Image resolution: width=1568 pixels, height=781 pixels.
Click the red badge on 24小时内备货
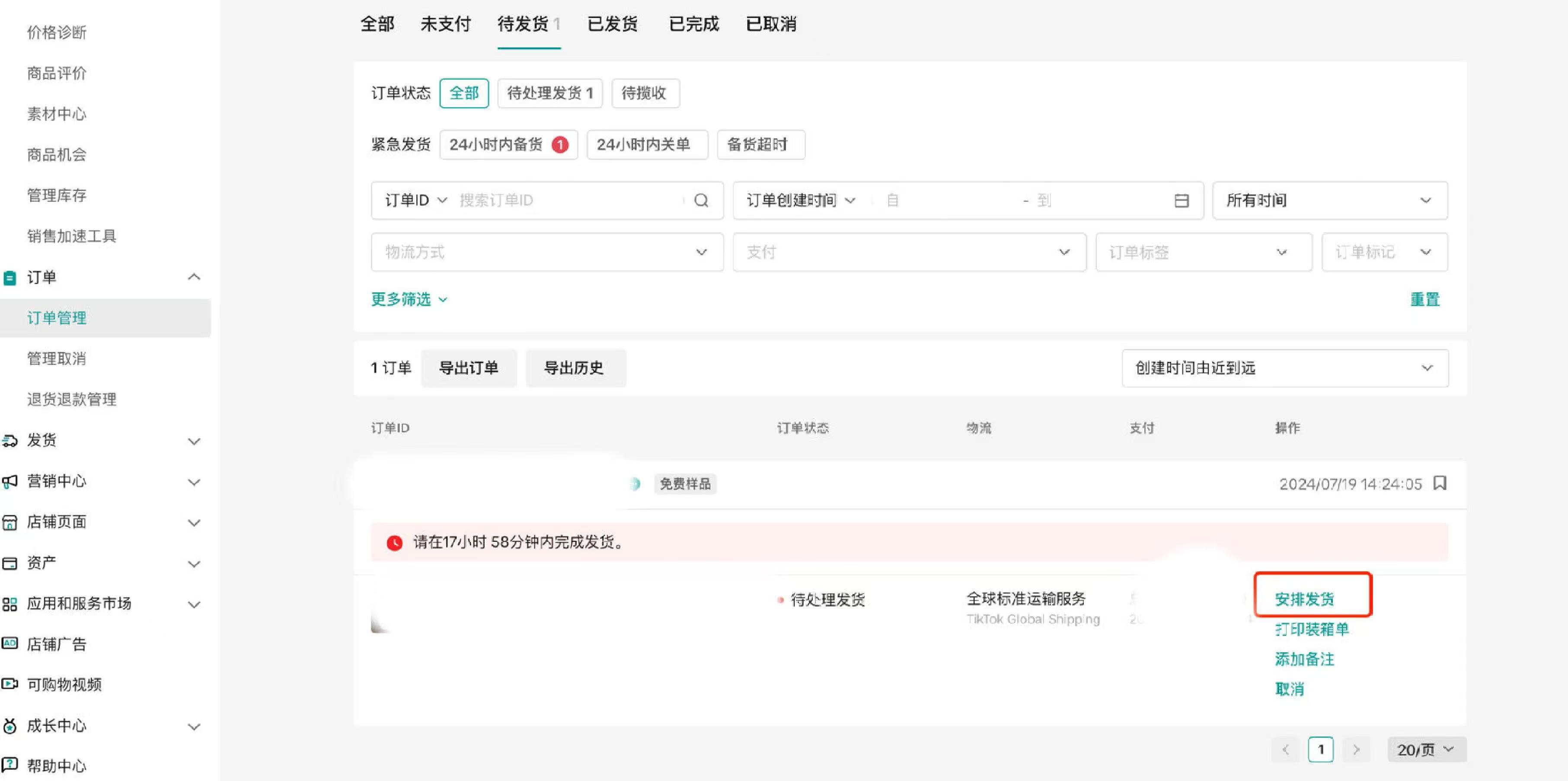click(560, 145)
